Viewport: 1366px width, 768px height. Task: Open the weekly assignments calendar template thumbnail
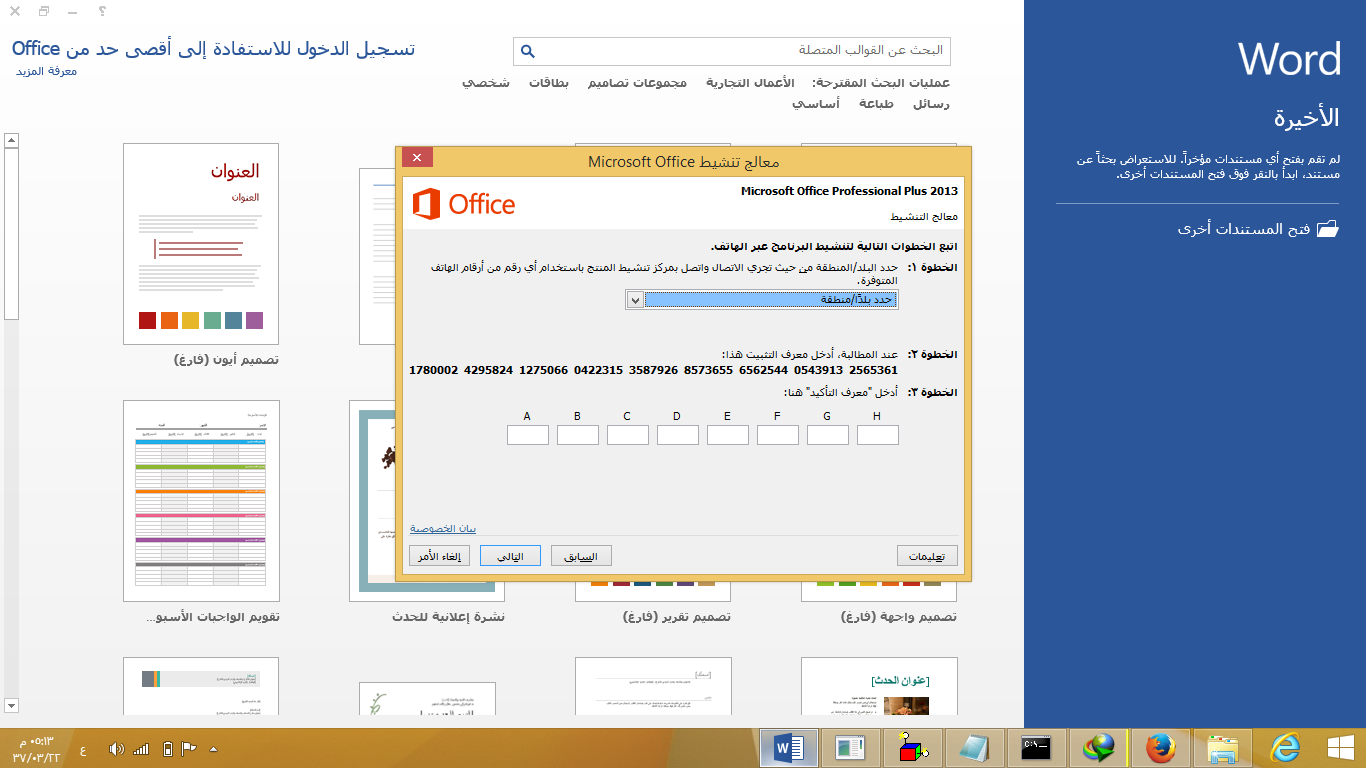[201, 501]
